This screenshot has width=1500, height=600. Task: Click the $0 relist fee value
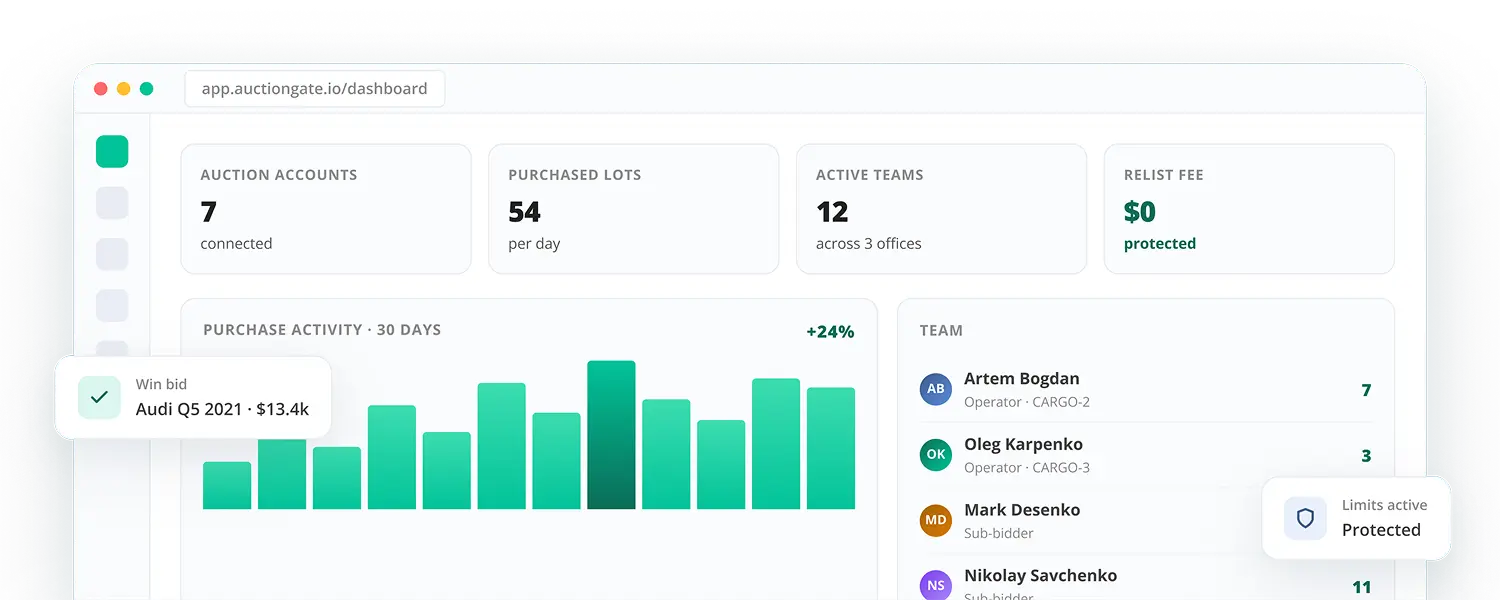[x=1140, y=212]
